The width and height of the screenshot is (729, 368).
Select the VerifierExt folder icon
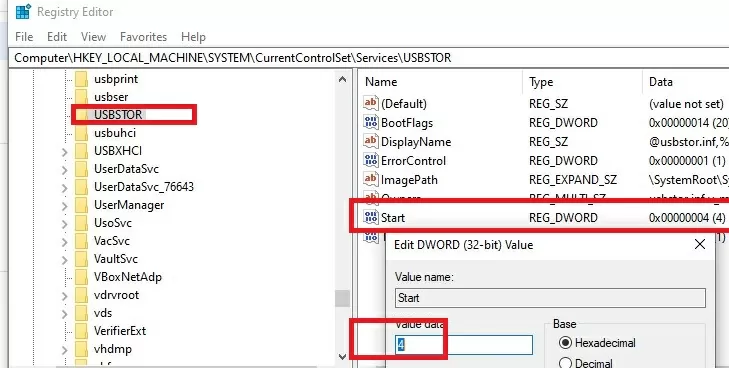click(81, 331)
